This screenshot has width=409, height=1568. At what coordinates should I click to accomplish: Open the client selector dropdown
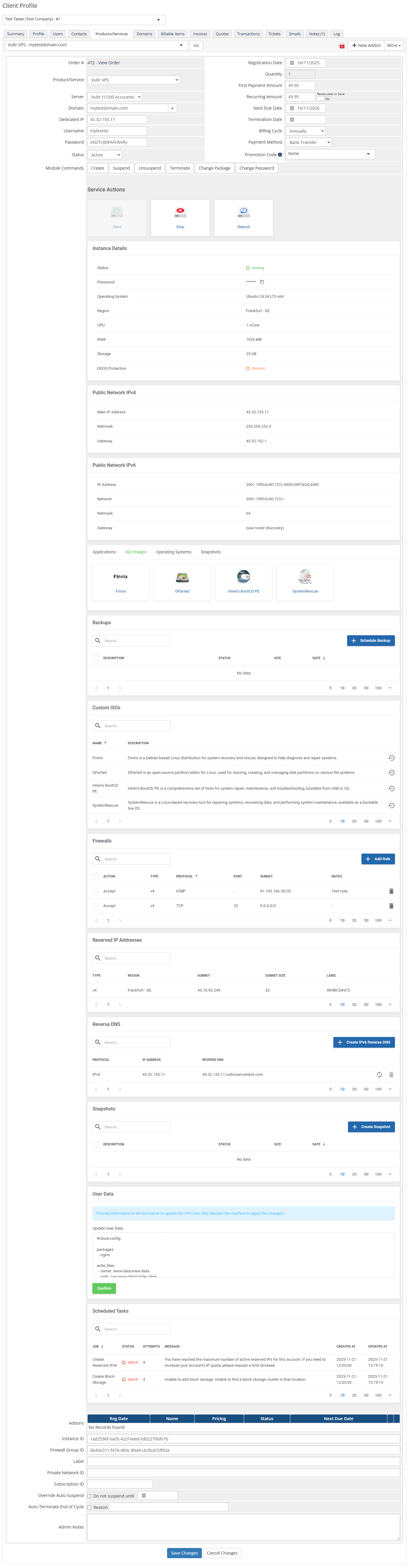point(84,19)
